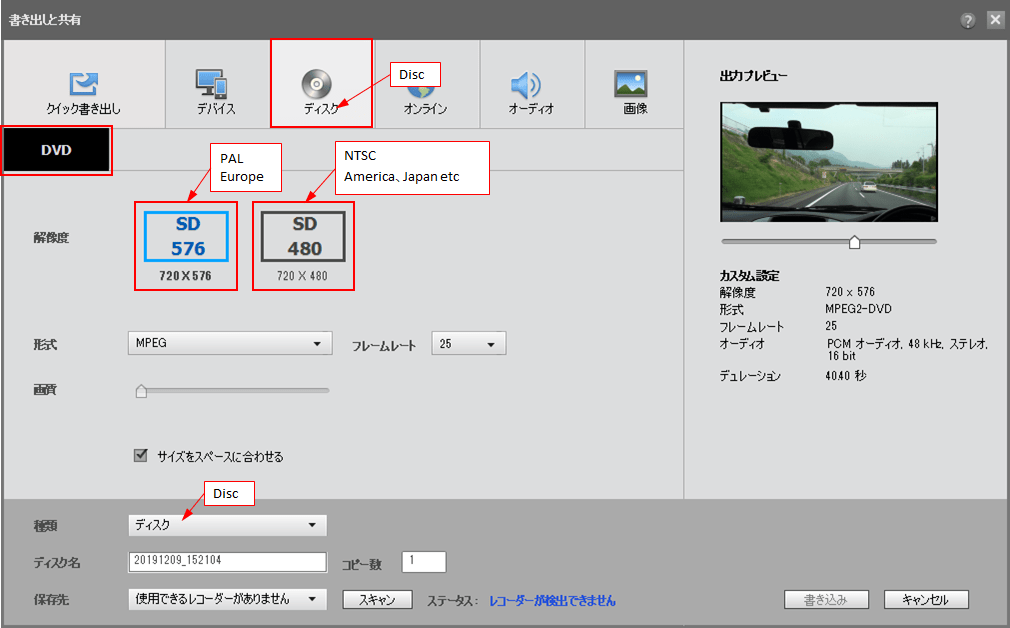Click the キャンセル (Cancel) button
This screenshot has height=628, width=1010.
925,599
